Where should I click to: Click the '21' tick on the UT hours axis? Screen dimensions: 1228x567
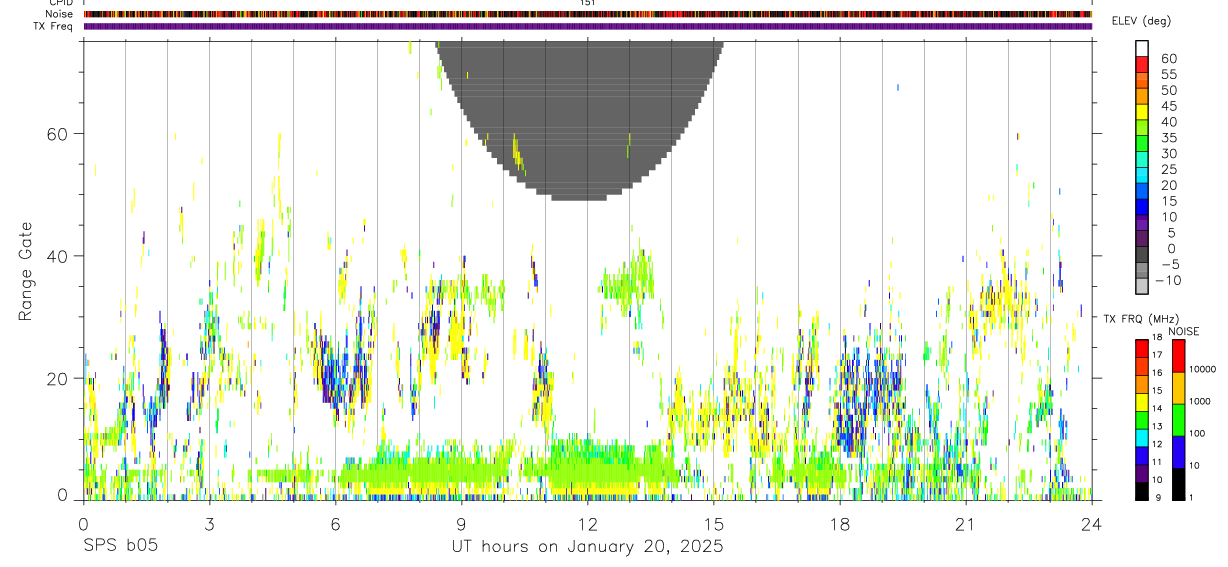click(x=965, y=523)
